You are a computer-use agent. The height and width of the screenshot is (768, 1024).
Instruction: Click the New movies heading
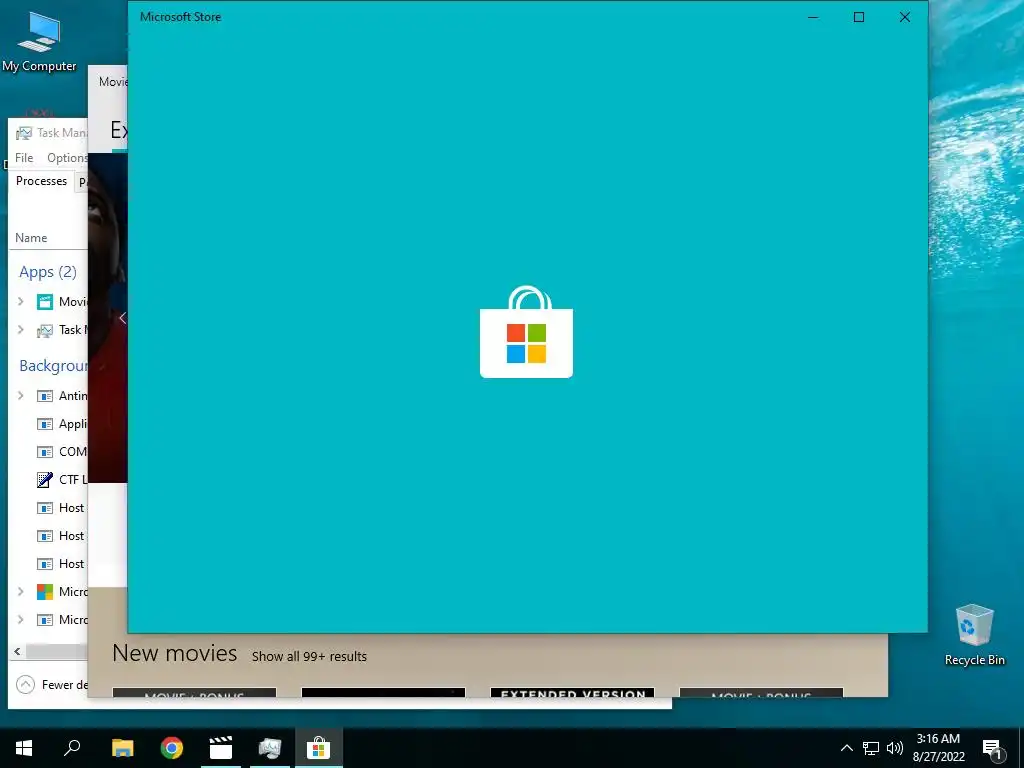[174, 653]
